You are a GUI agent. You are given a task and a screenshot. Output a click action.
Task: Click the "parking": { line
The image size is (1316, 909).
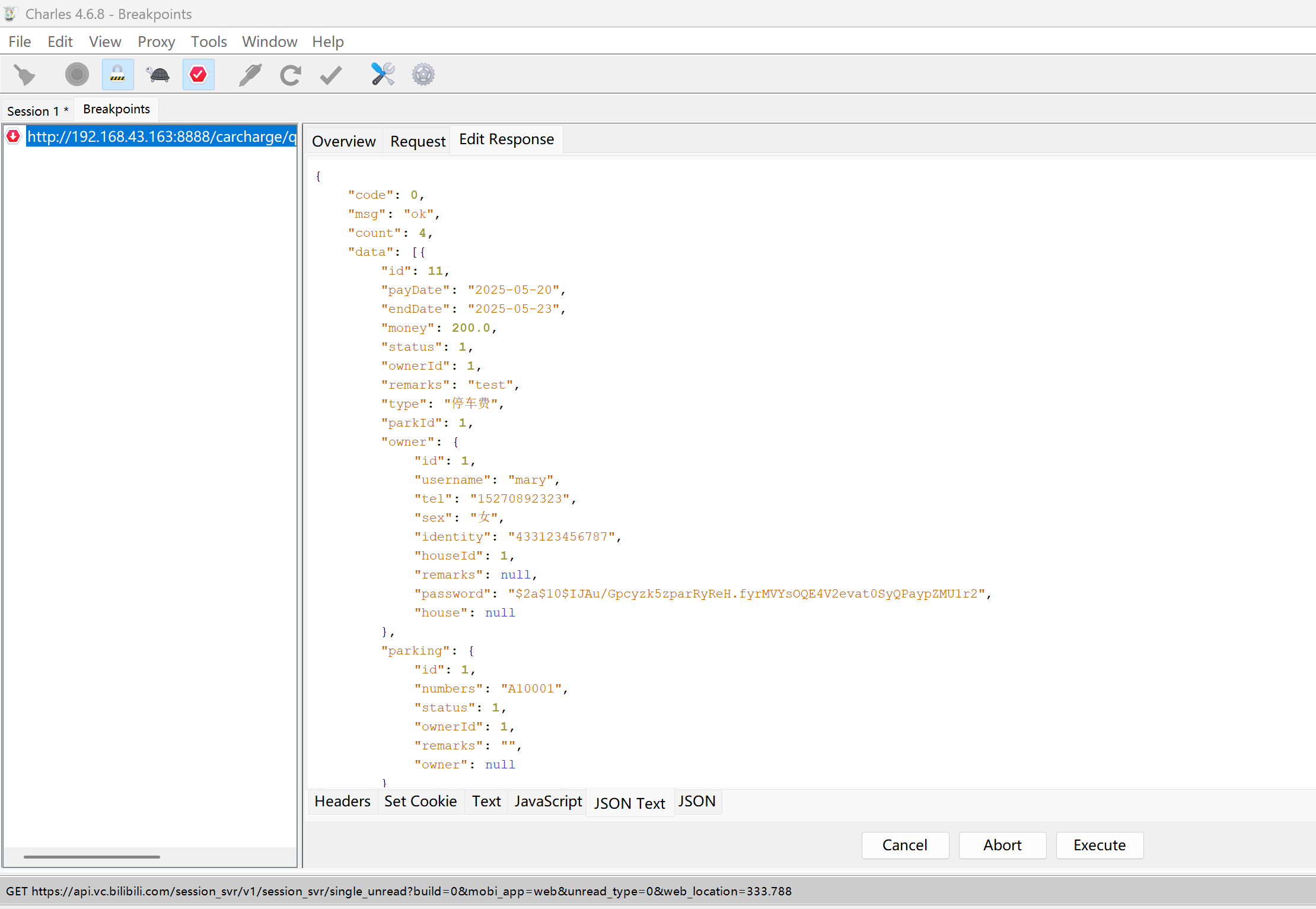coord(428,651)
